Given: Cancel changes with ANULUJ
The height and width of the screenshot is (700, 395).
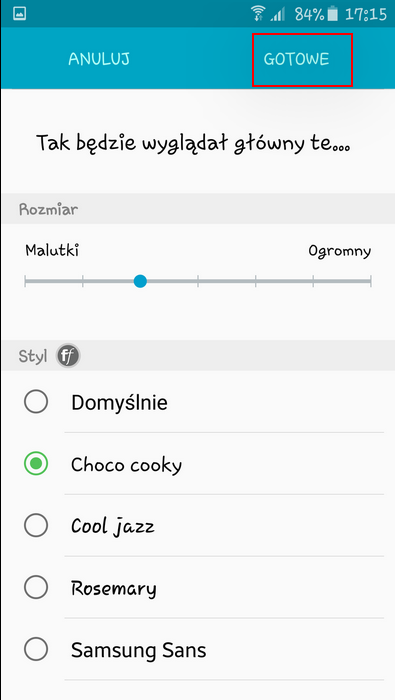Looking at the screenshot, I should point(99,59).
